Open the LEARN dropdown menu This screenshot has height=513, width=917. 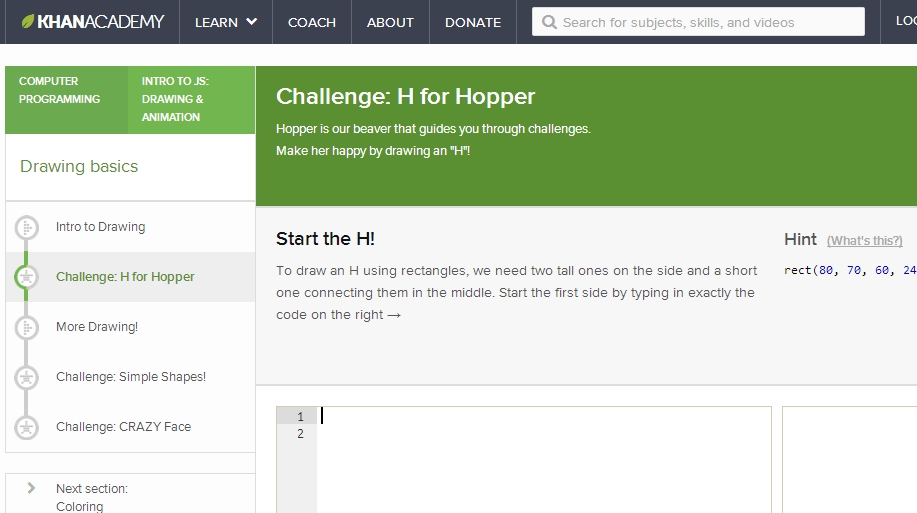(x=226, y=22)
